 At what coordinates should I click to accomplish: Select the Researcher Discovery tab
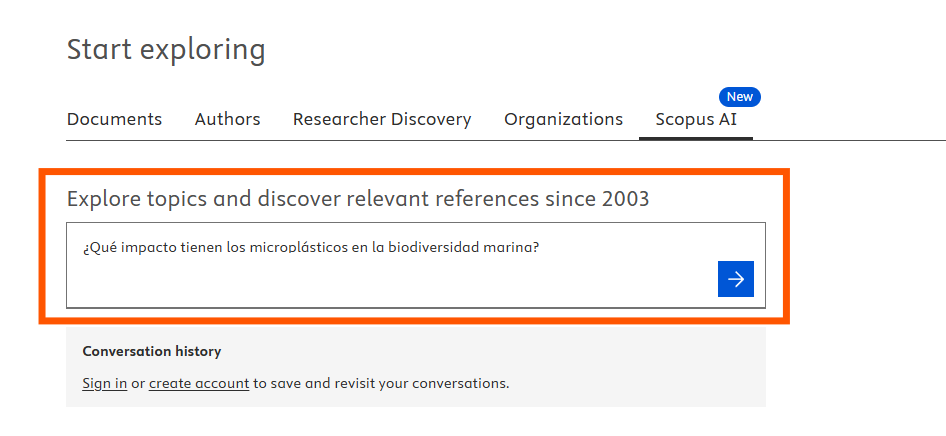click(382, 119)
